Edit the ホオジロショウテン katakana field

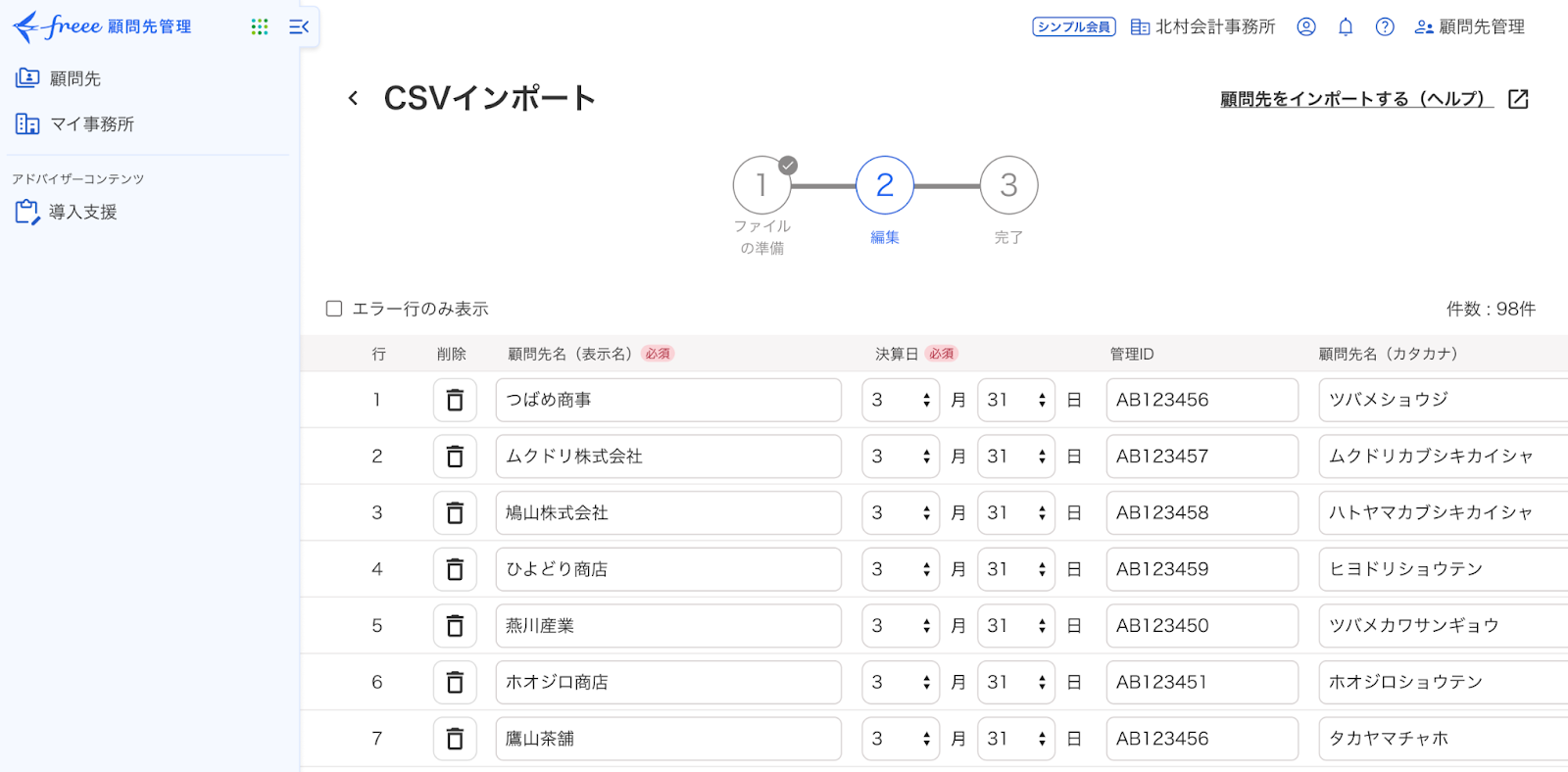coord(1444,682)
